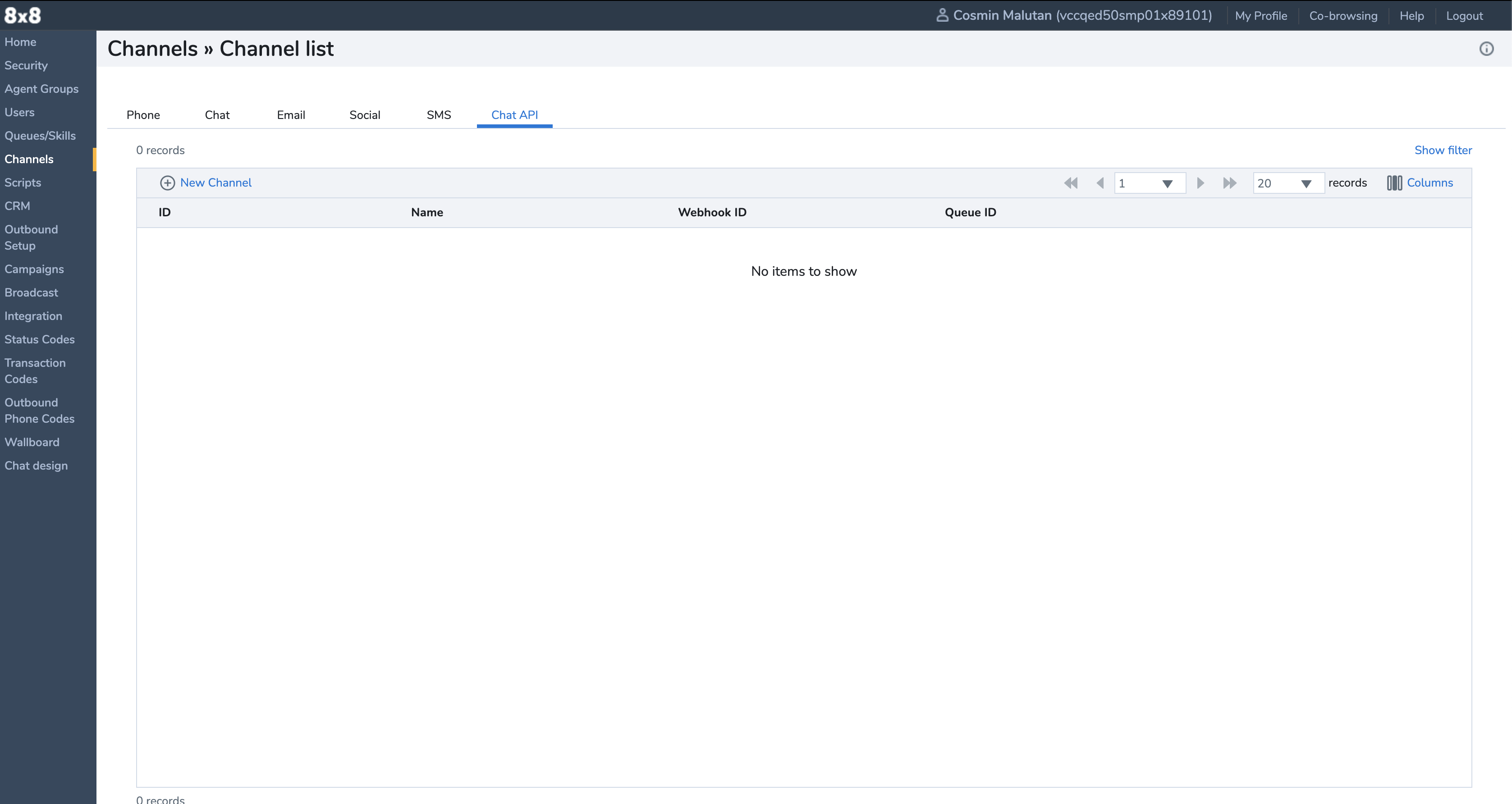The height and width of the screenshot is (804, 1512).
Task: Open the Co-browsing link in header
Action: click(x=1343, y=16)
